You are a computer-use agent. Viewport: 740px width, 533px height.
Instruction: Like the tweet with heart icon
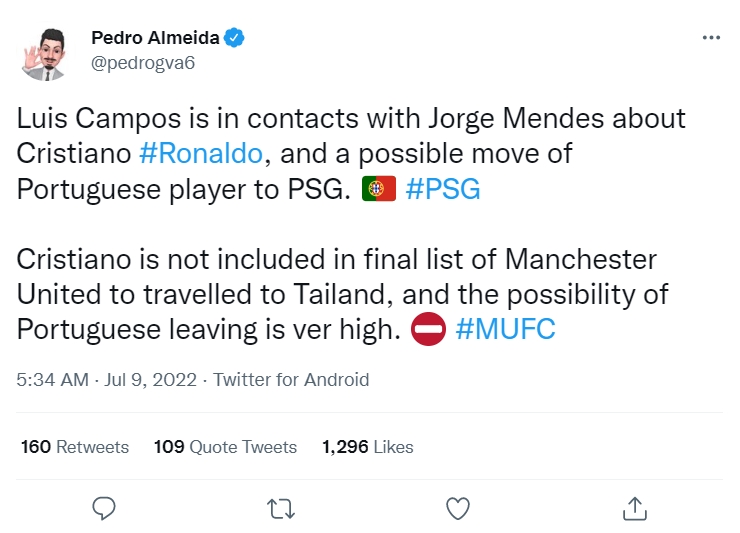point(457,508)
